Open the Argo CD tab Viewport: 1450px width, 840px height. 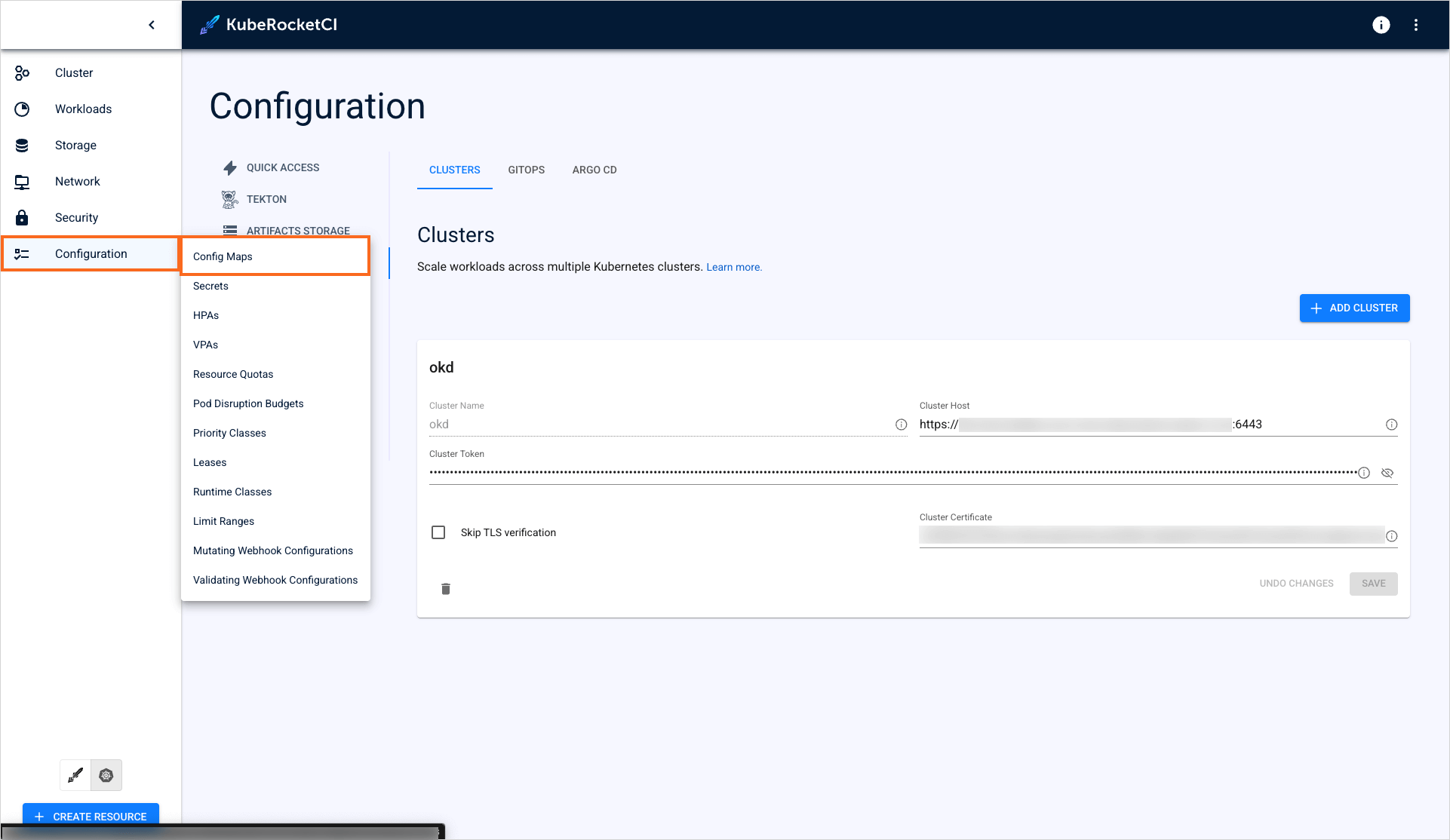click(x=594, y=170)
